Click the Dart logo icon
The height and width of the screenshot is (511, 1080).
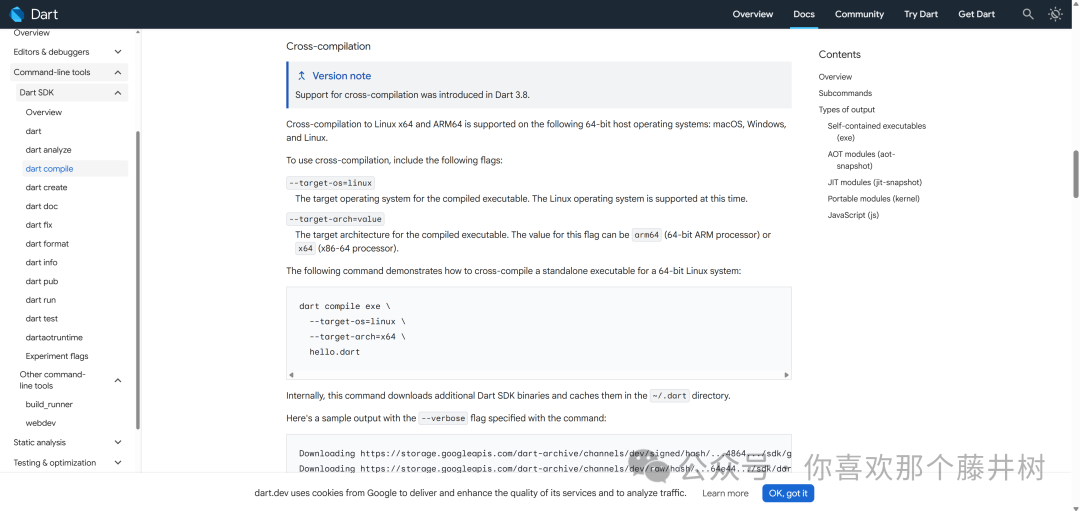(17, 14)
